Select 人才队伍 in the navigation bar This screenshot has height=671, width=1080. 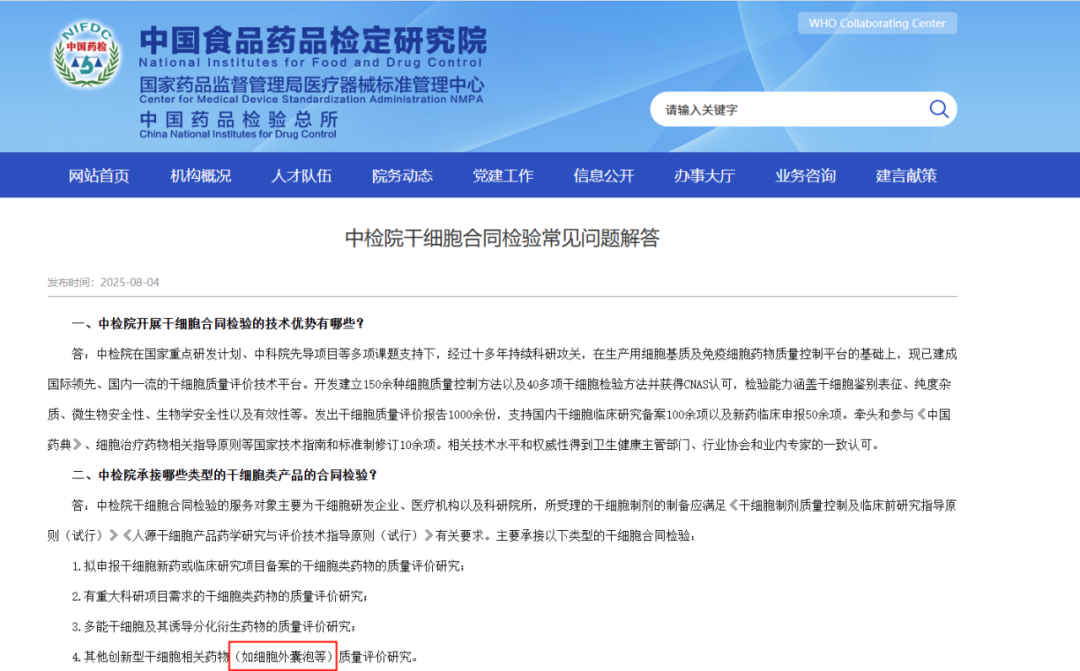301,176
